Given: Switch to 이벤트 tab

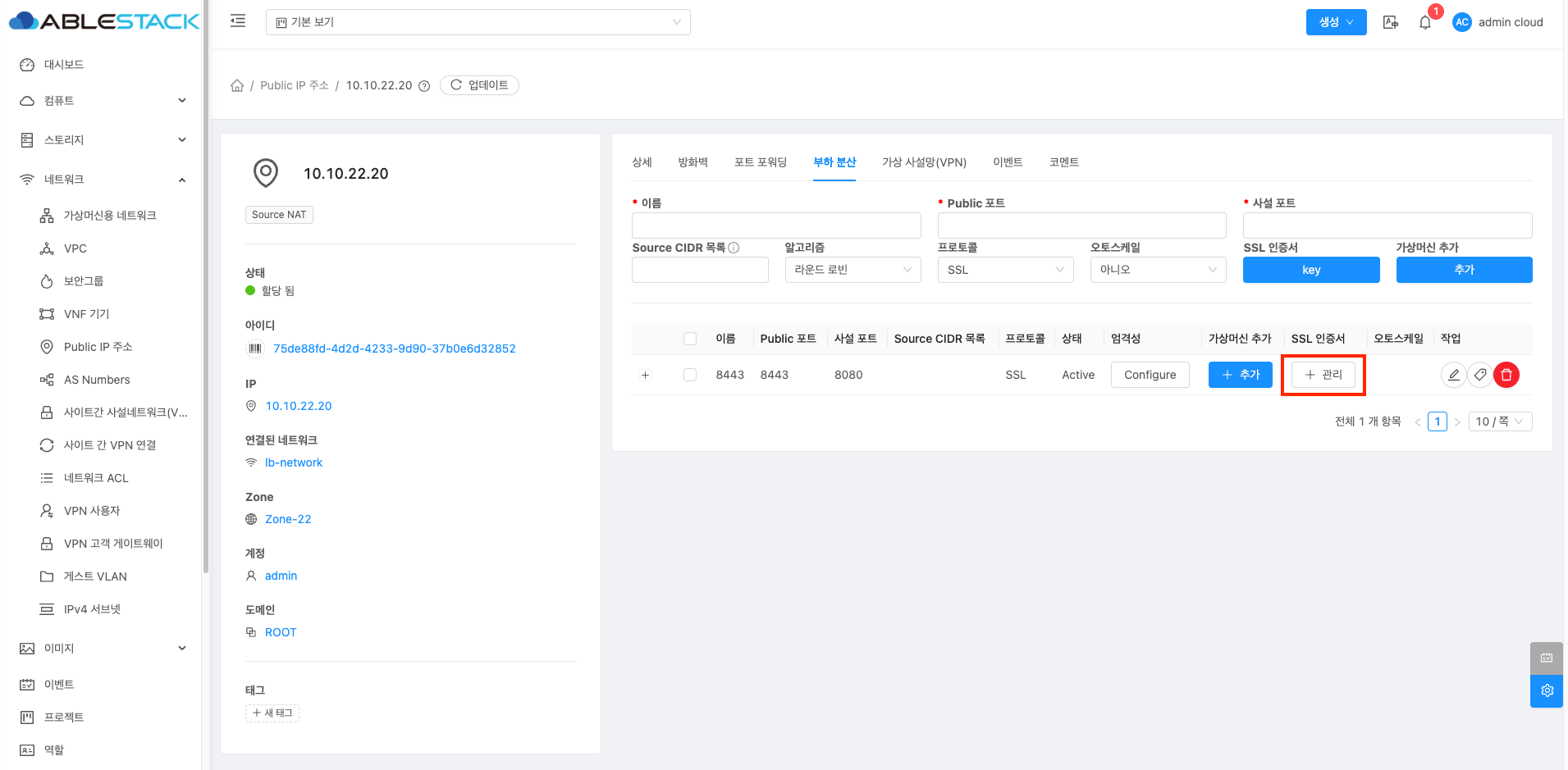Looking at the screenshot, I should (x=1008, y=162).
